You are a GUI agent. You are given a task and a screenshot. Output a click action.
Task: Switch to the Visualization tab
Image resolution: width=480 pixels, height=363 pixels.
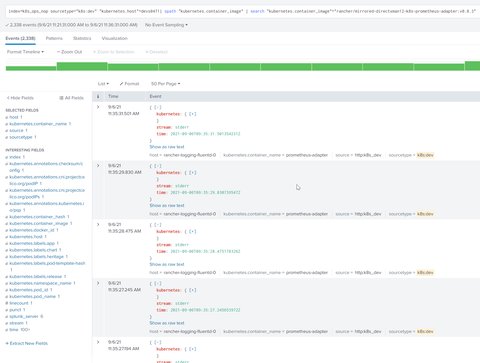(x=115, y=38)
